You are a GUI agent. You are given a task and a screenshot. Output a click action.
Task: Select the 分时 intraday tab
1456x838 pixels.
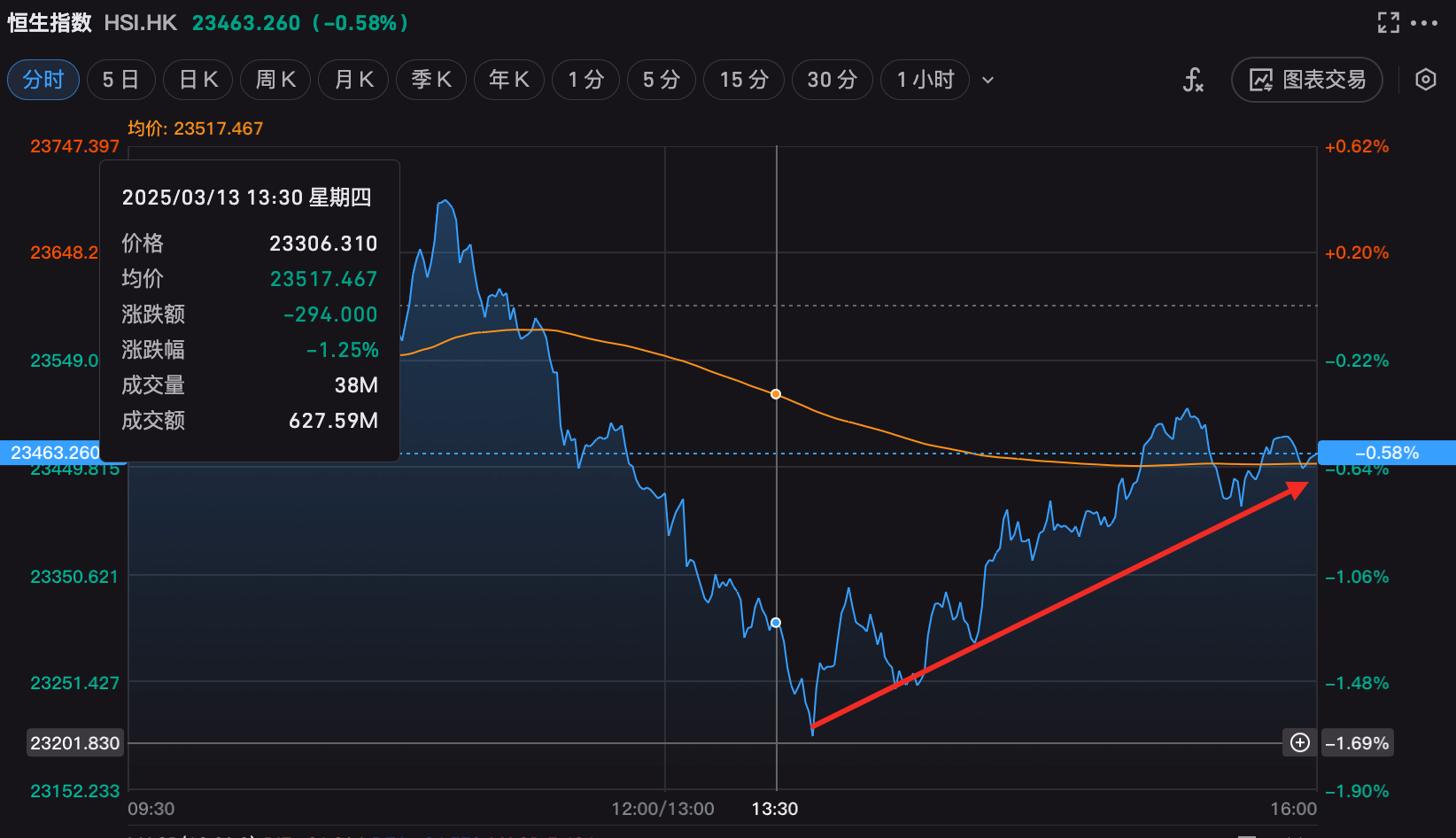43,81
